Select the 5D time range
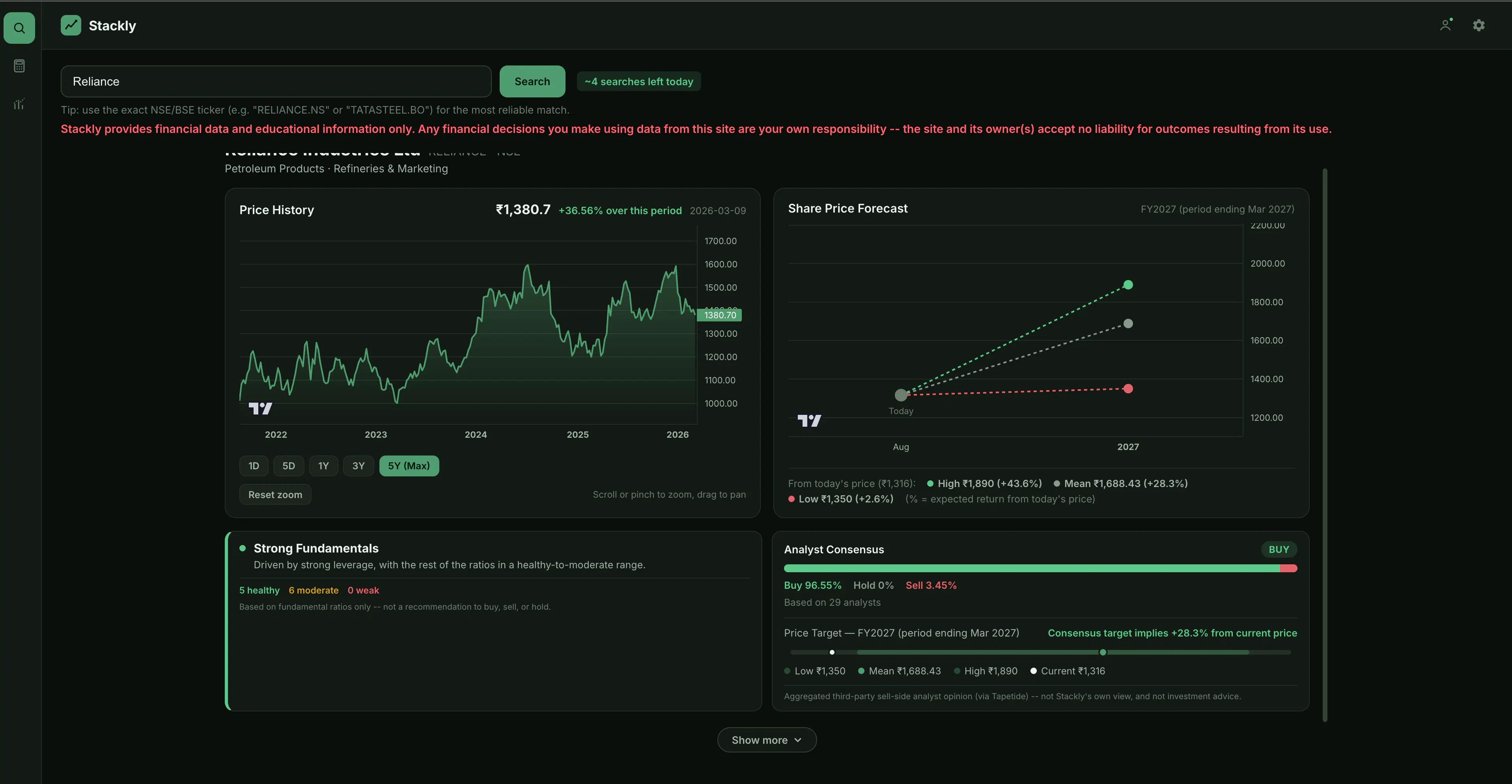 (289, 466)
